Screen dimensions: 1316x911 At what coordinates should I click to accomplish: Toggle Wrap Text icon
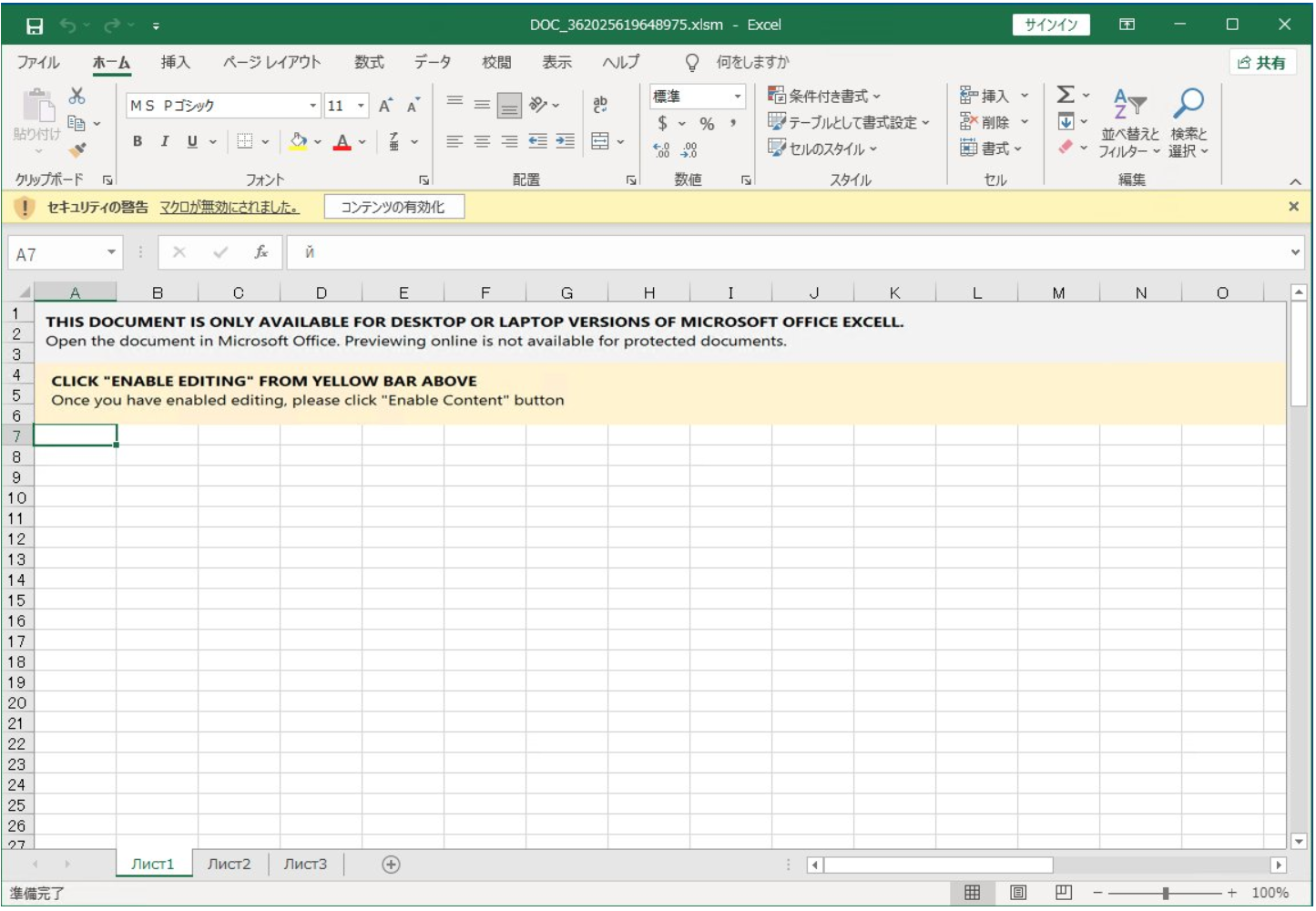[600, 105]
